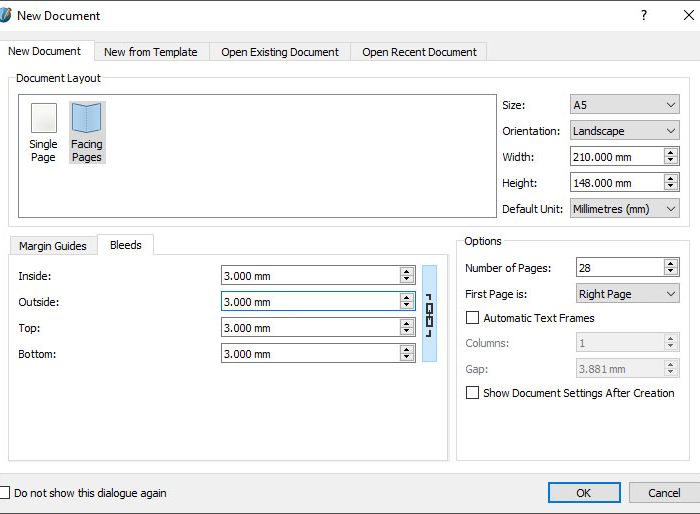Expand the Orientation dropdown set to Landscape
The width and height of the screenshot is (700, 514).
pos(624,131)
